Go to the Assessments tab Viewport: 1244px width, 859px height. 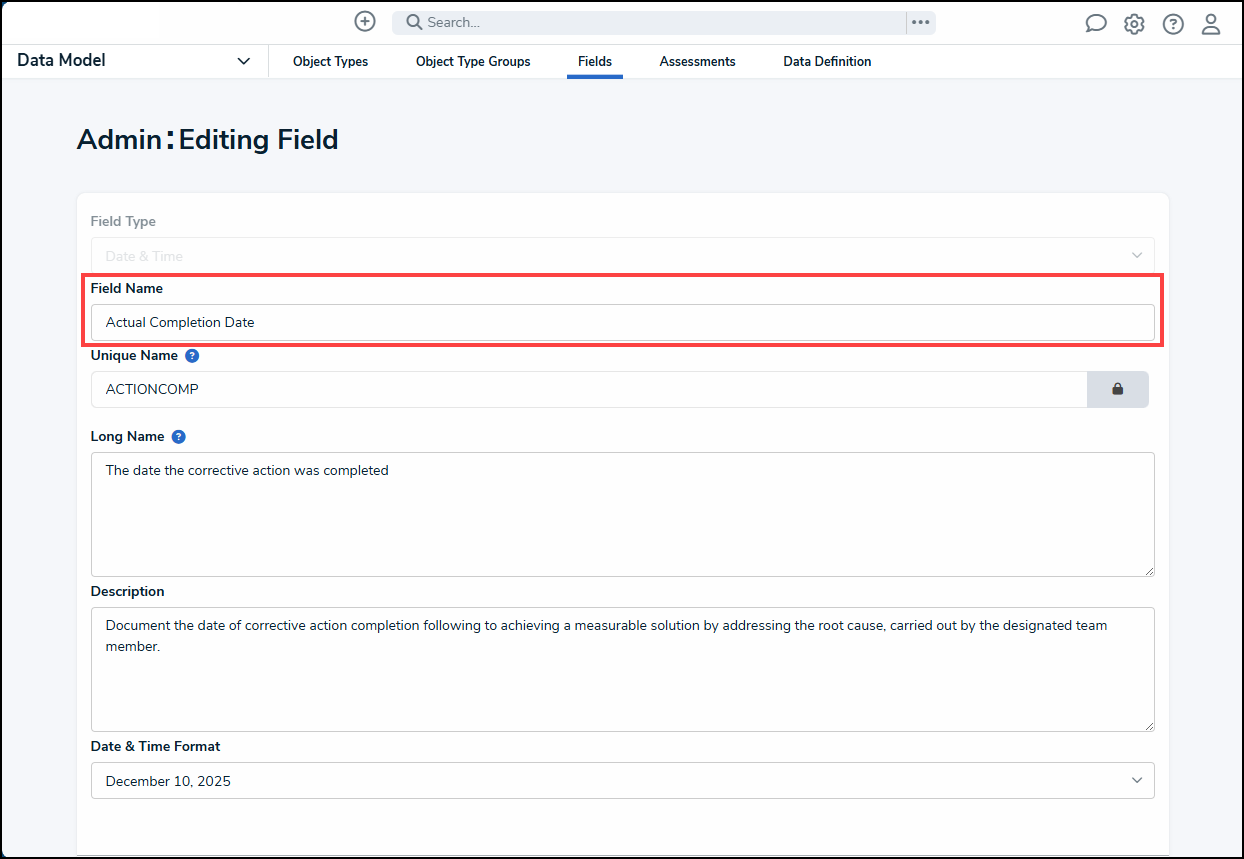click(697, 62)
